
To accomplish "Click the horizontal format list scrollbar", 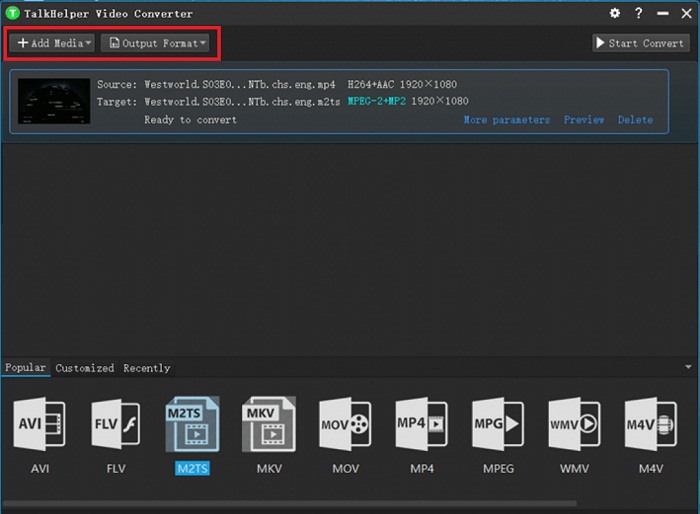I will [x=289, y=503].
